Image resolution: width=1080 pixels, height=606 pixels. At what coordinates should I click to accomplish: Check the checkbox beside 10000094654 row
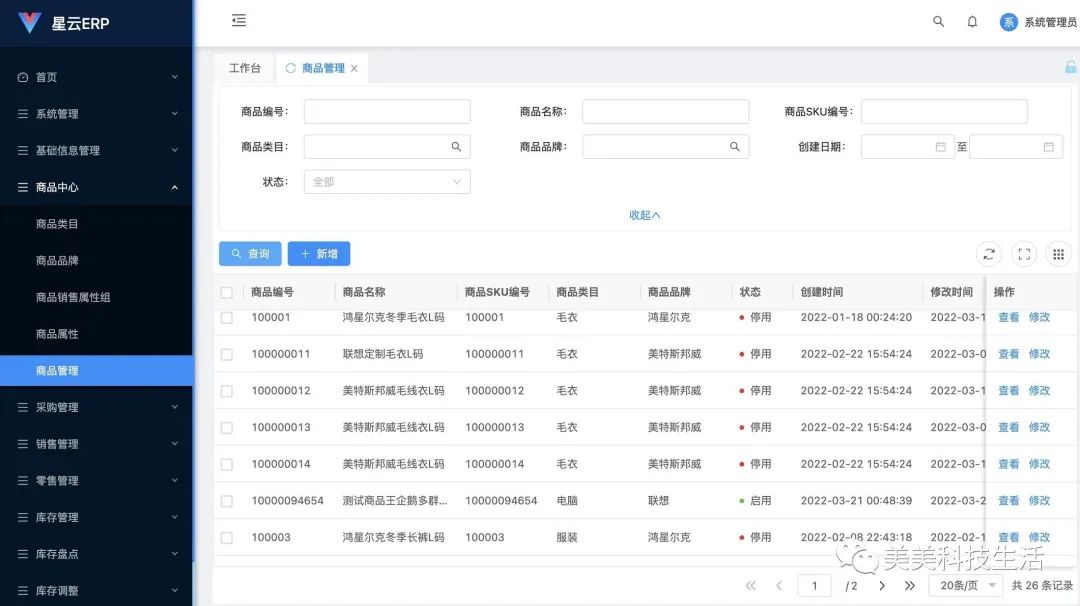[225, 500]
